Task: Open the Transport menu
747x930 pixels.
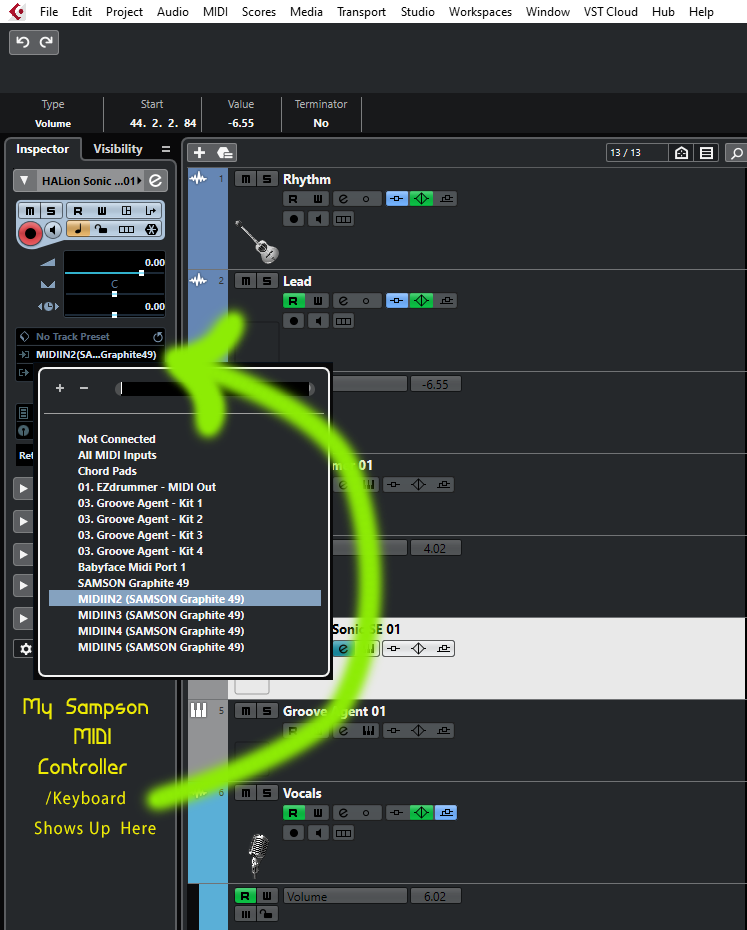Action: point(361,12)
